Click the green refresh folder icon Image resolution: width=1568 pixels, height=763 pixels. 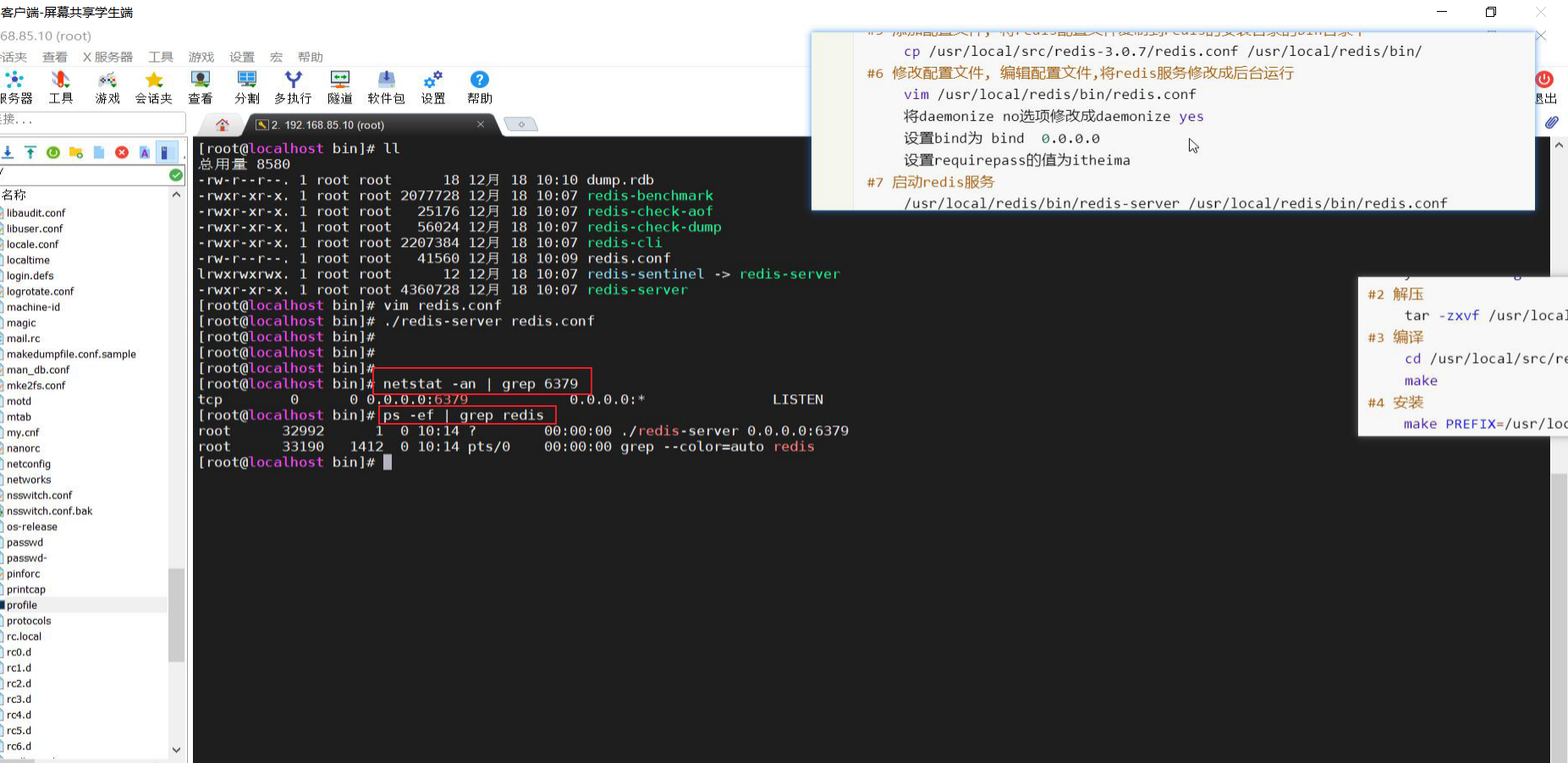tap(53, 152)
